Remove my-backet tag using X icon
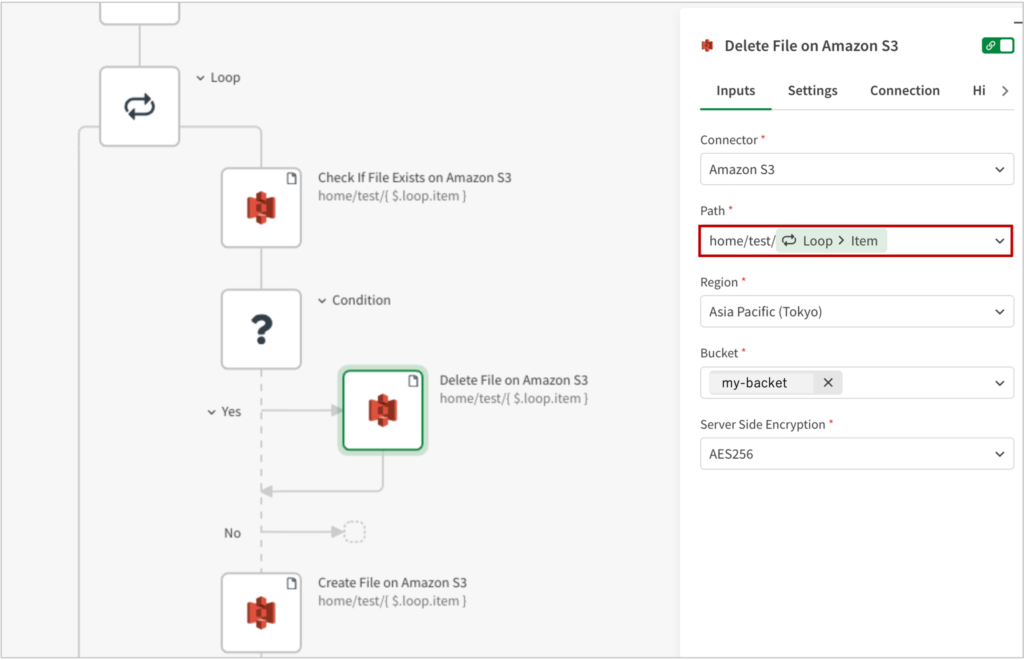 828,383
